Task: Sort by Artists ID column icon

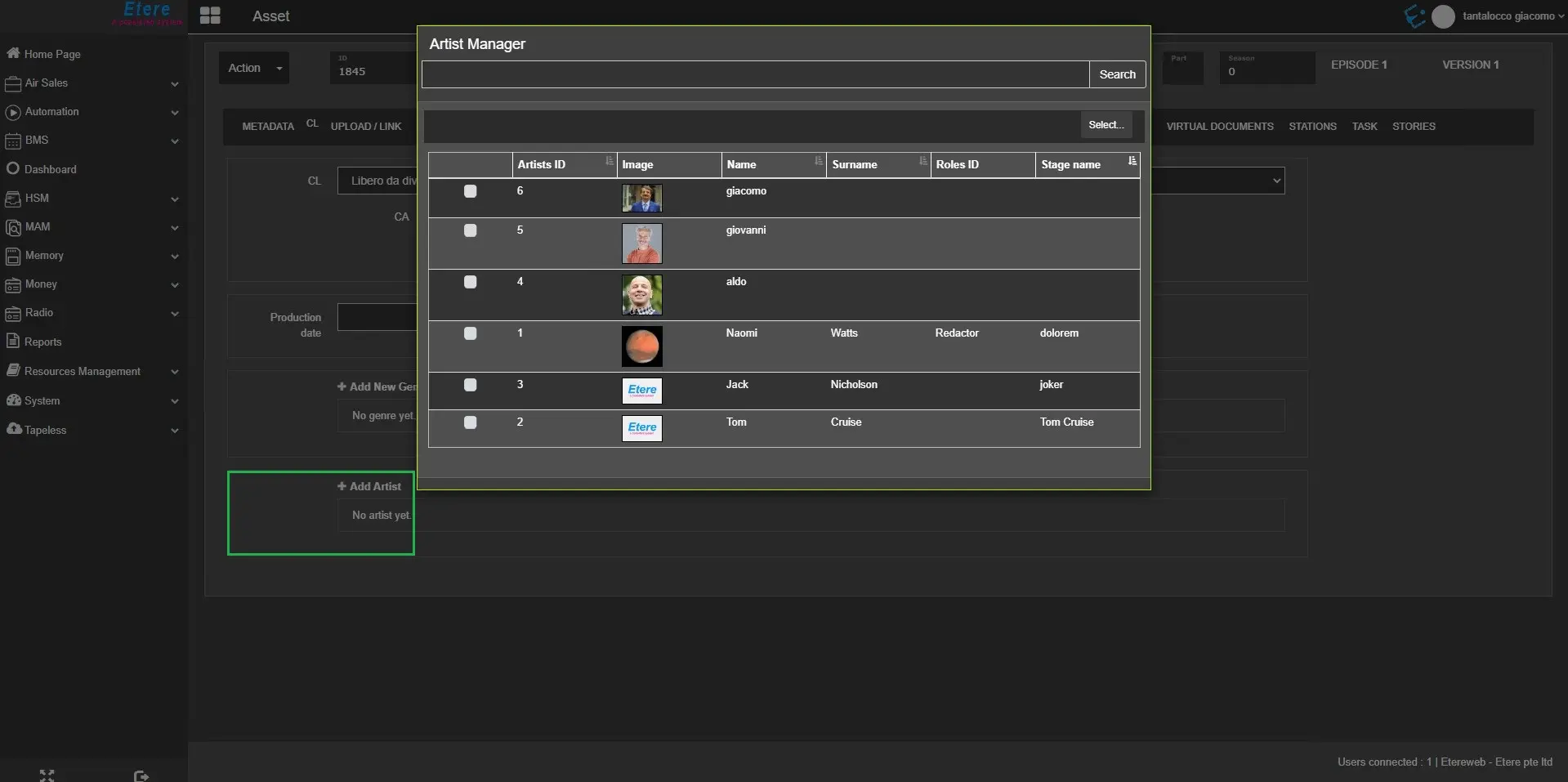Action: click(x=609, y=162)
